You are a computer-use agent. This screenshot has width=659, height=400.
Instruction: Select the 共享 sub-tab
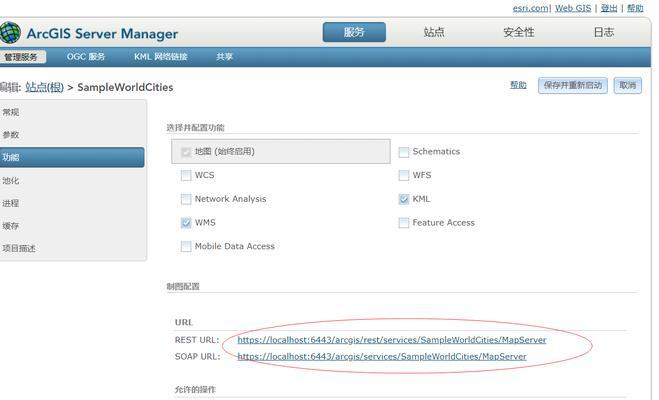click(x=224, y=57)
